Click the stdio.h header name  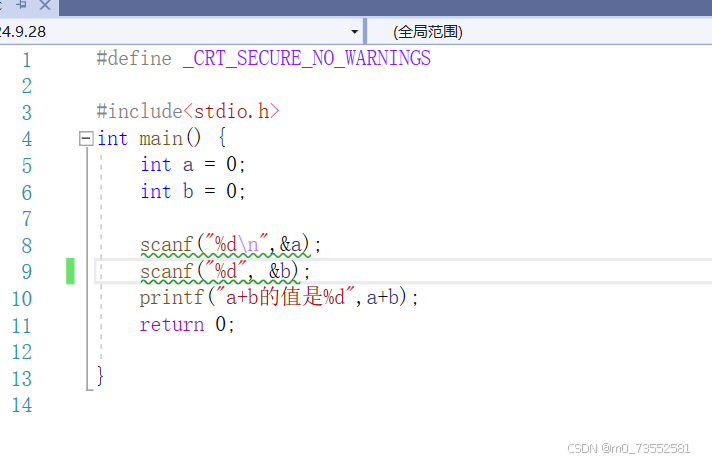[x=232, y=112]
